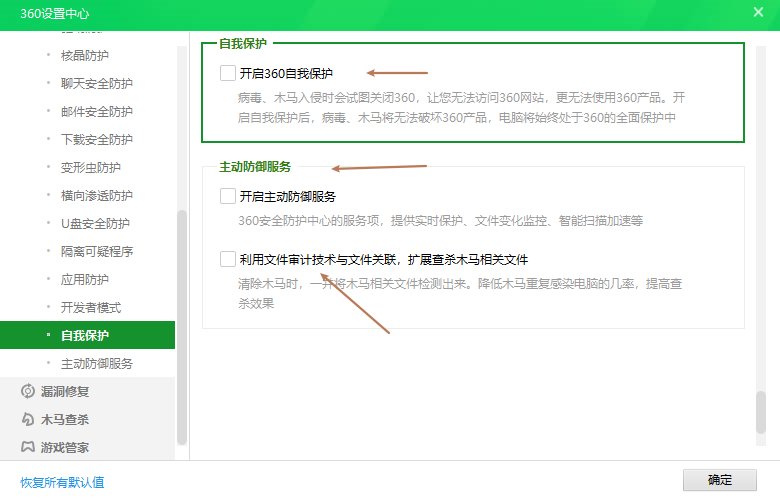
Task: Click description starting 360安全防护中心的服务项
Action: (440, 220)
